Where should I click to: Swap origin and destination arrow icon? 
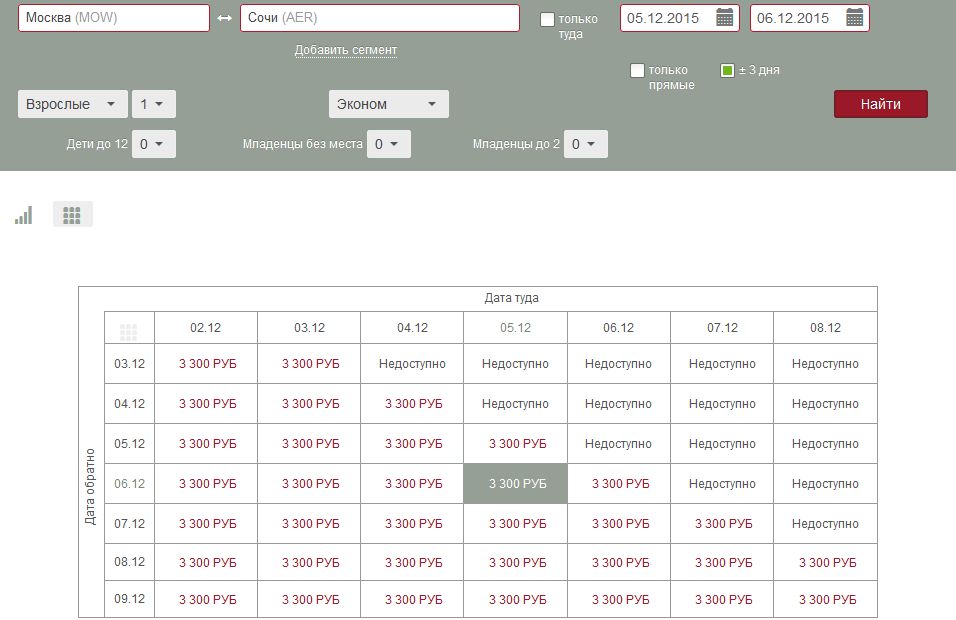[225, 19]
